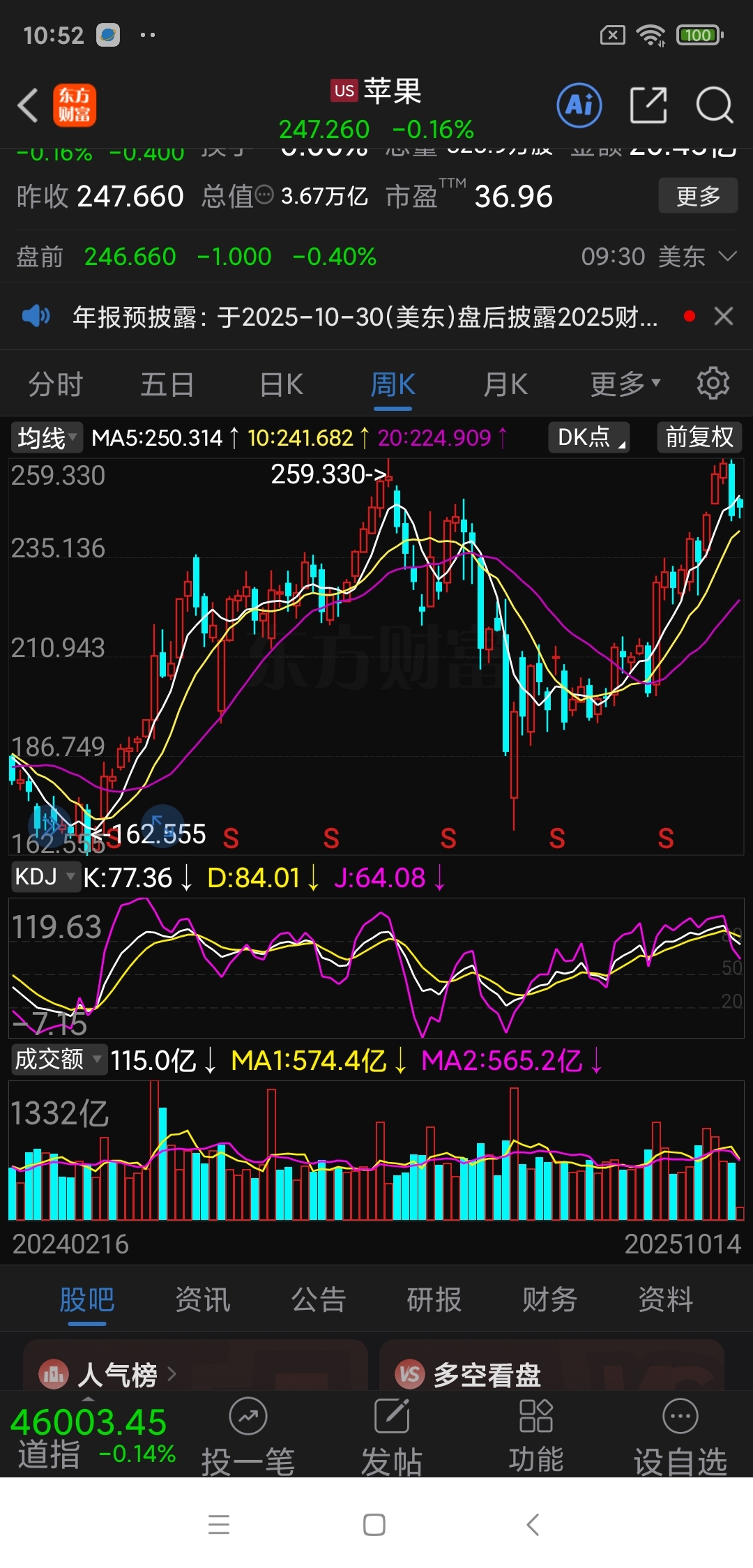Tap the 多空看盘 VS icon
The width and height of the screenshot is (753, 1568).
tap(410, 1375)
